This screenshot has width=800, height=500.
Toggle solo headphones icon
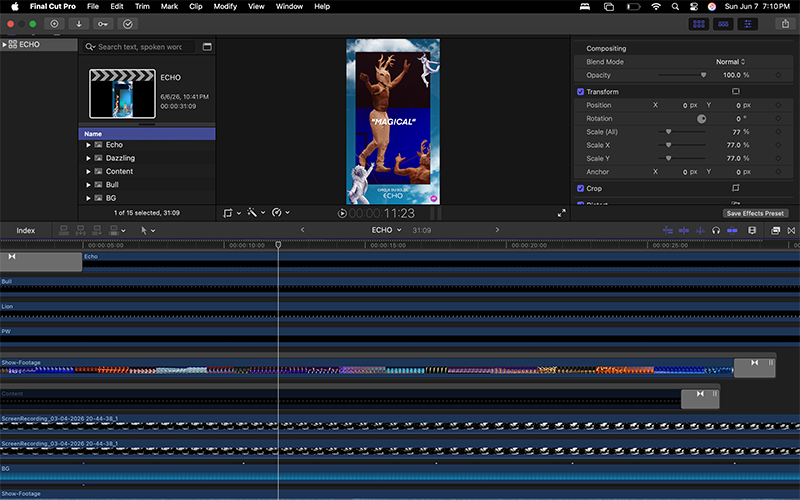[716, 231]
